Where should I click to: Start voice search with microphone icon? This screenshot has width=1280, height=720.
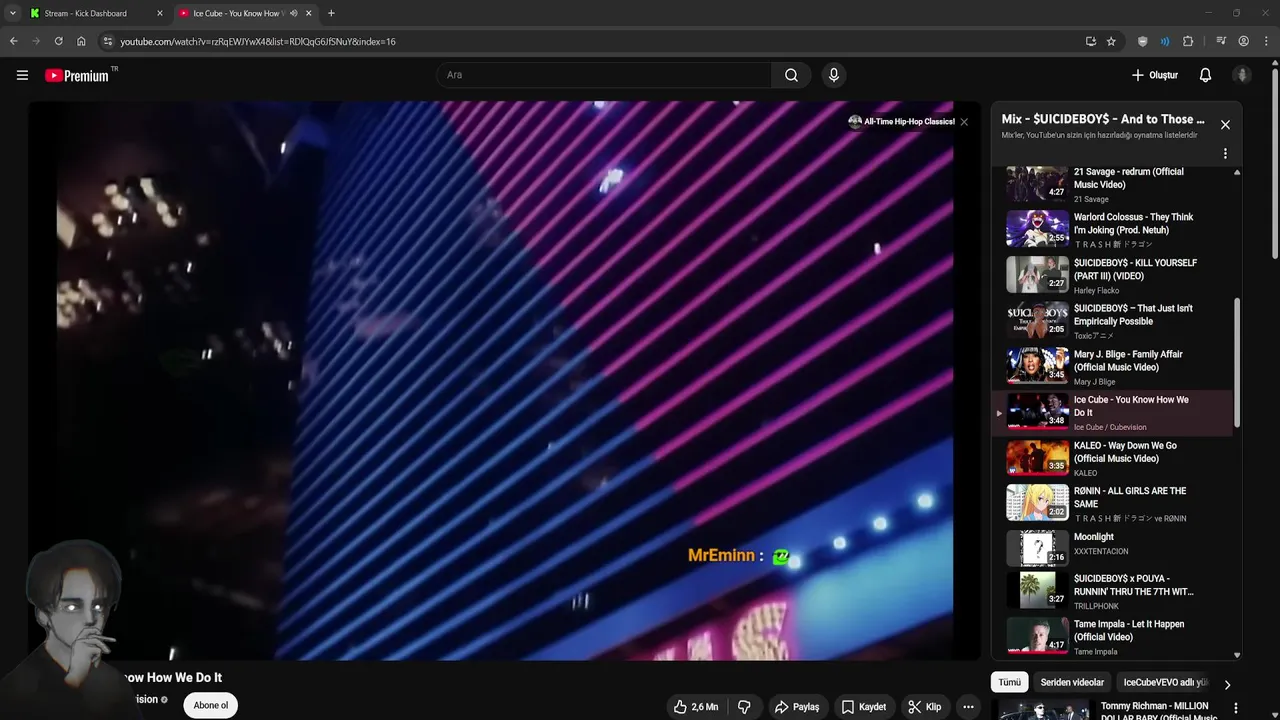[x=833, y=75]
